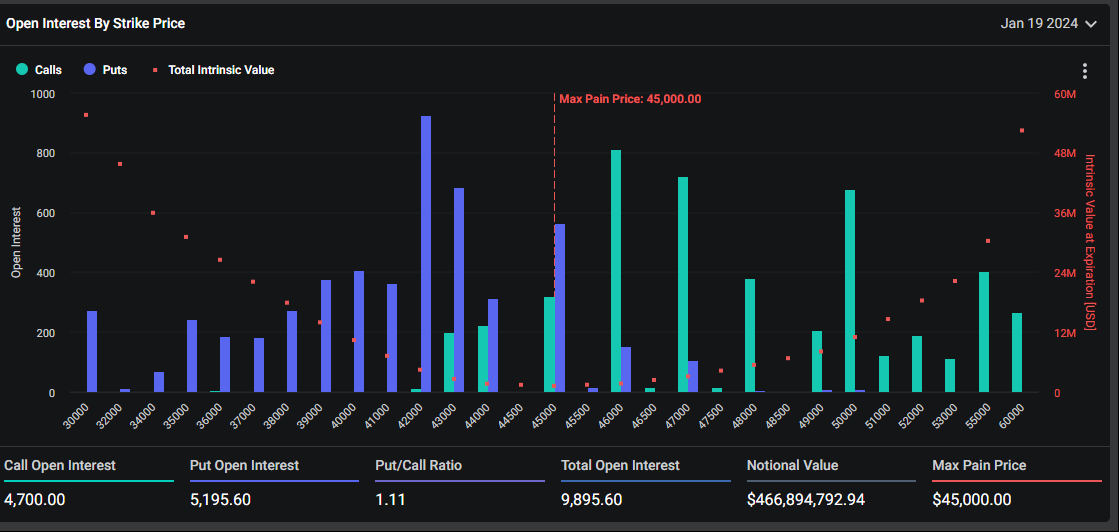
Task: Click the teal Calls legend circle
Action: (x=22, y=70)
